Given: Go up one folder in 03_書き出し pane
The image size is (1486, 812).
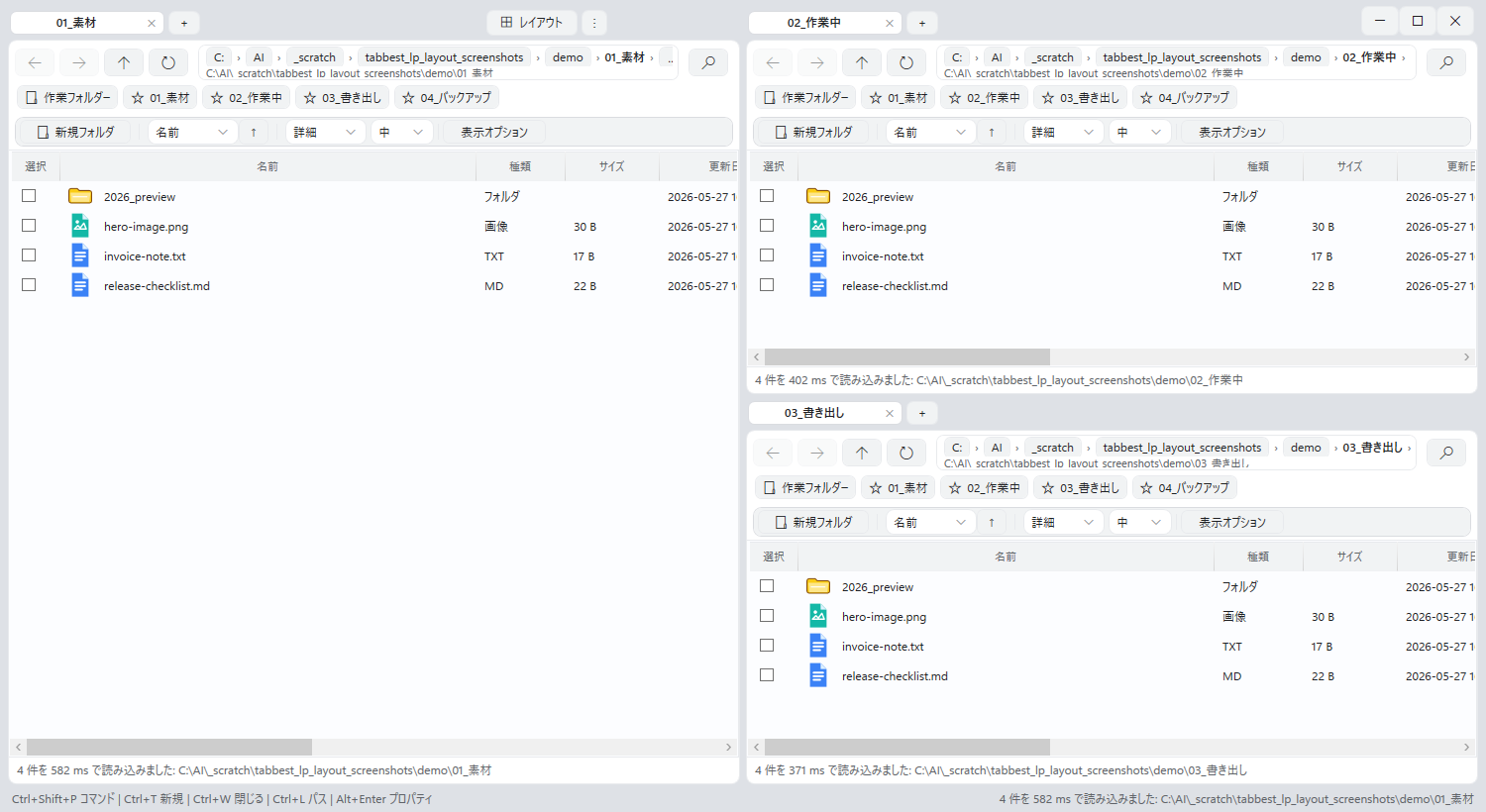Looking at the screenshot, I should click(862, 453).
